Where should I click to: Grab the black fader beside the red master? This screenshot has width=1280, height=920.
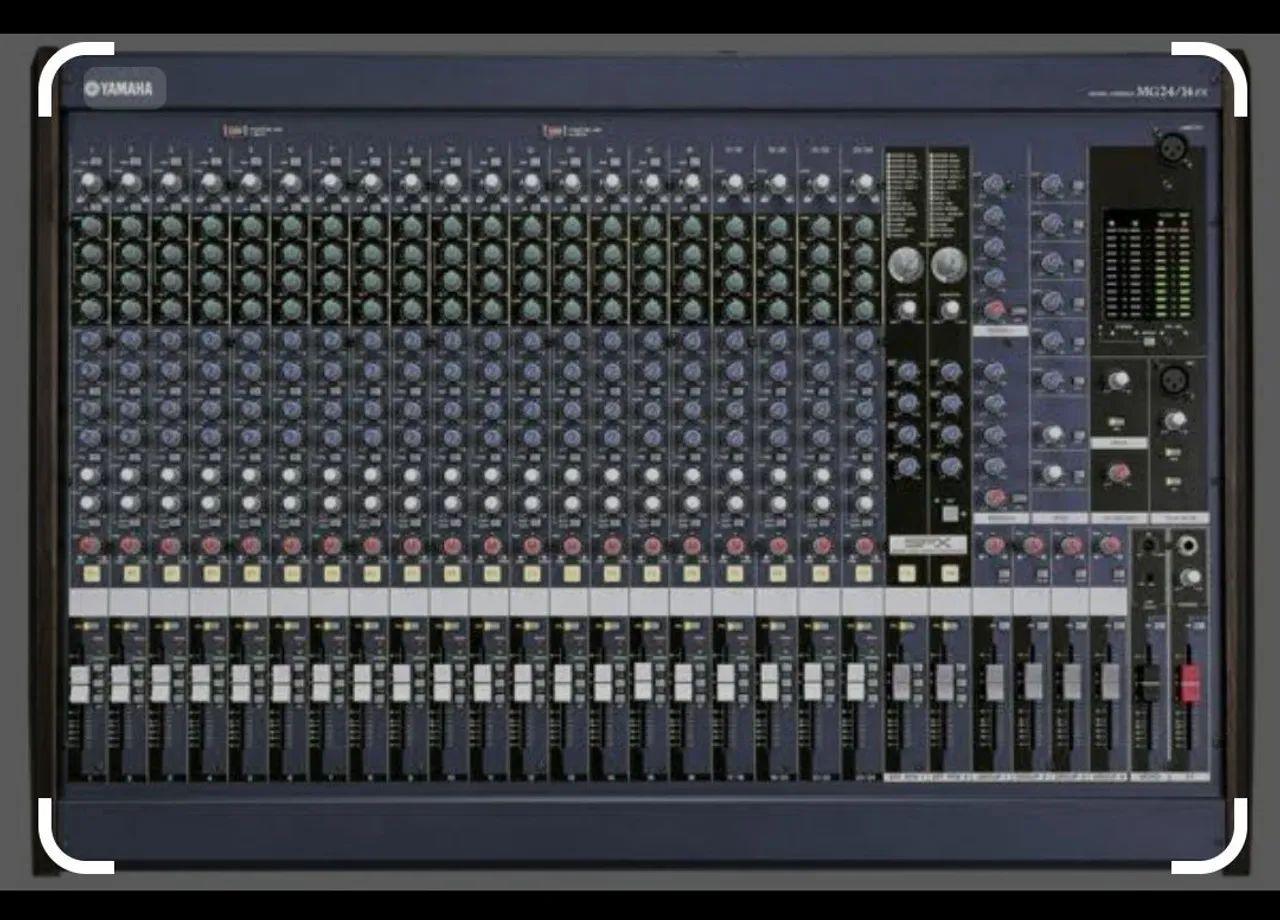point(1150,683)
